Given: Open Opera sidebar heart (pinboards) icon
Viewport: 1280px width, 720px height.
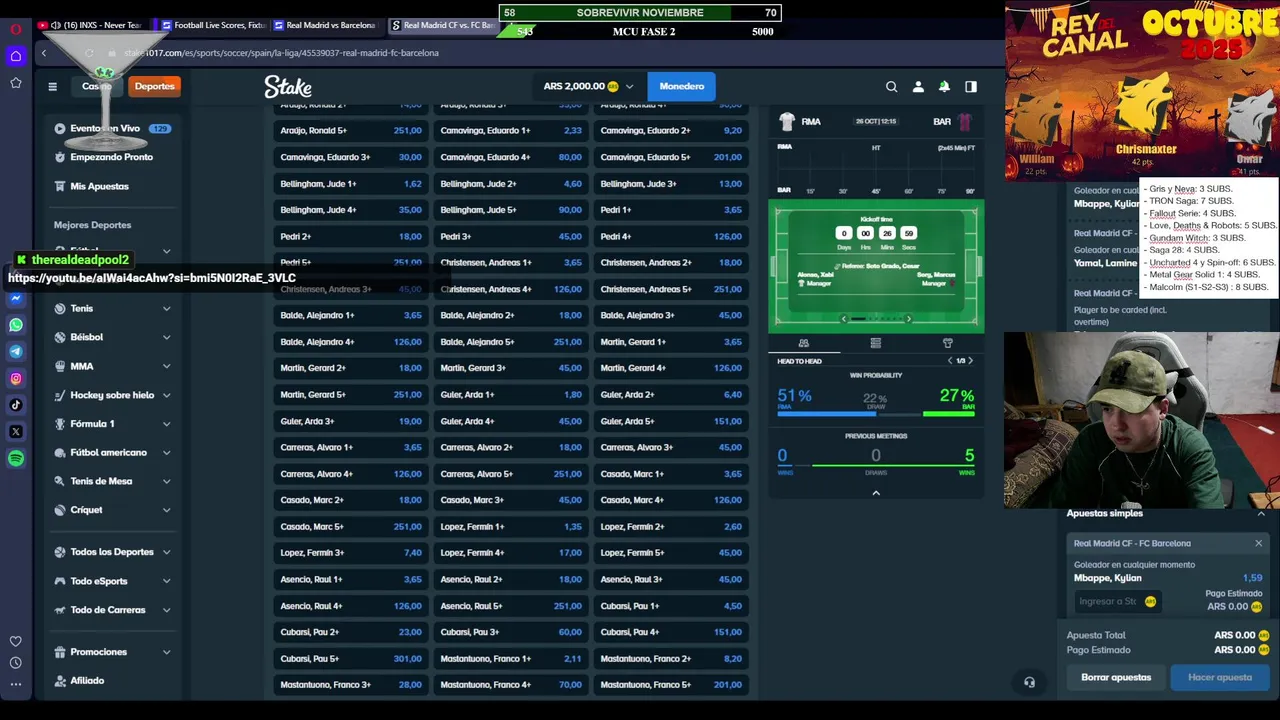Looking at the screenshot, I should tap(16, 641).
